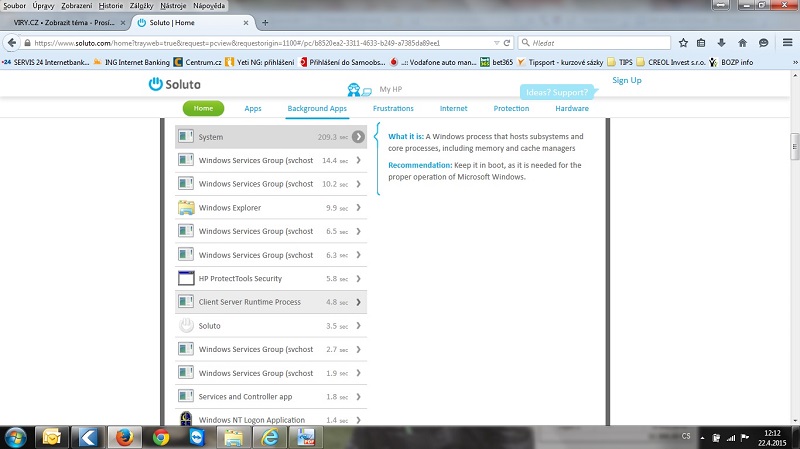
Task: Open the Firefox downloads arrow icon
Action: click(721, 43)
